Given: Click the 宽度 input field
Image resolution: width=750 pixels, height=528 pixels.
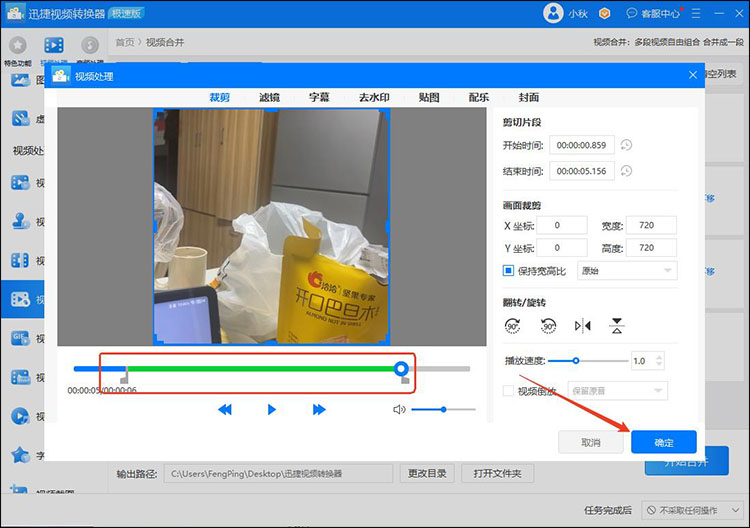Looking at the screenshot, I should tap(651, 225).
